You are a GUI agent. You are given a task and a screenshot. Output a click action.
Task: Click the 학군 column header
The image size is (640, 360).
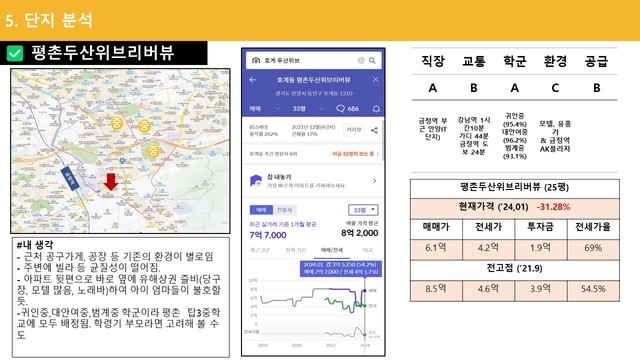point(514,61)
